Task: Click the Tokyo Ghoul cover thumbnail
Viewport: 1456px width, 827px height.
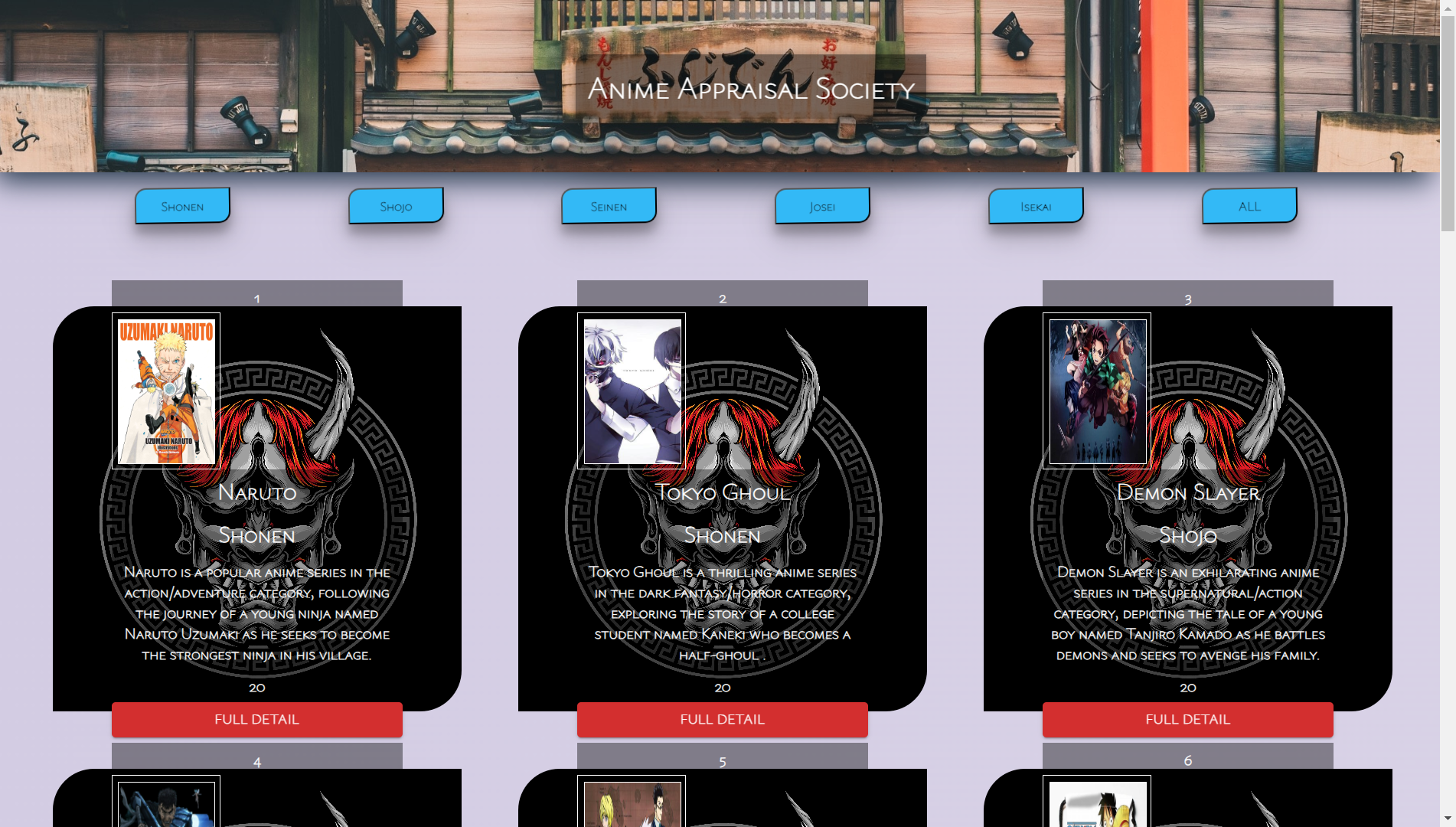Action: tap(632, 391)
